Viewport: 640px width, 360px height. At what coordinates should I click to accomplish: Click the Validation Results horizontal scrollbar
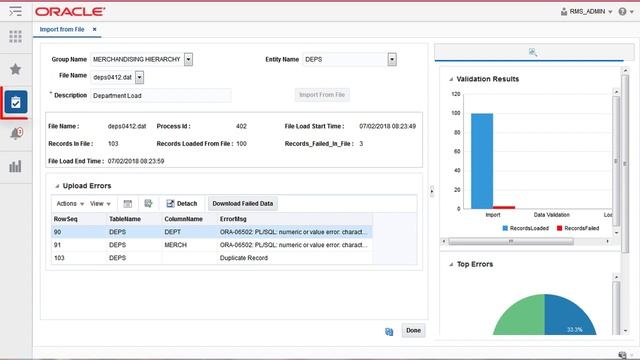(511, 242)
